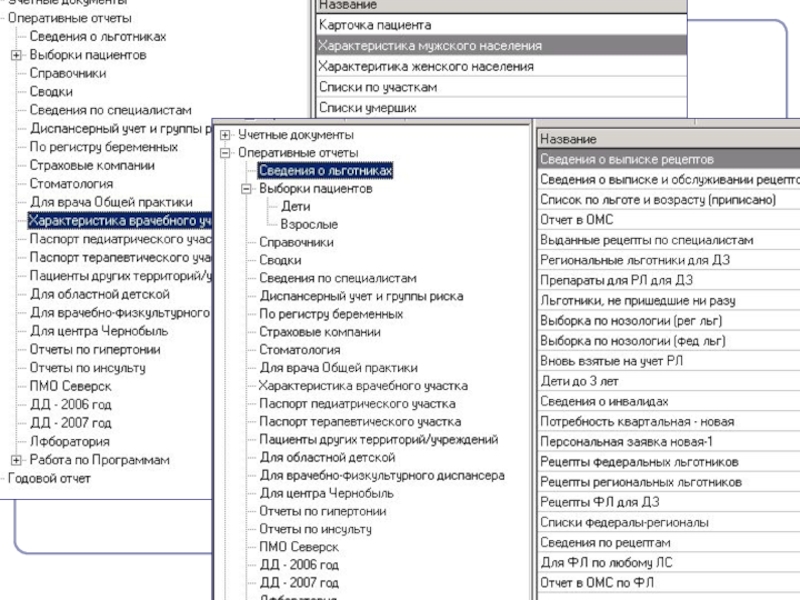Click the Название column header in back window list

[x=501, y=6]
